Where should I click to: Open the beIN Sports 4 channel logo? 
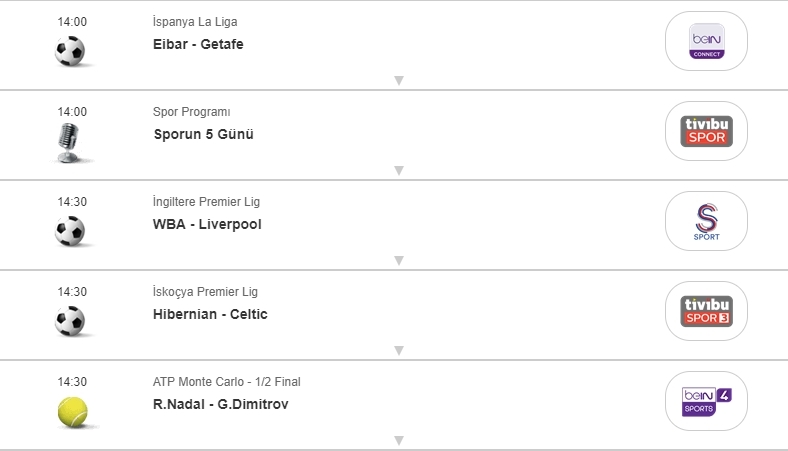(707, 401)
